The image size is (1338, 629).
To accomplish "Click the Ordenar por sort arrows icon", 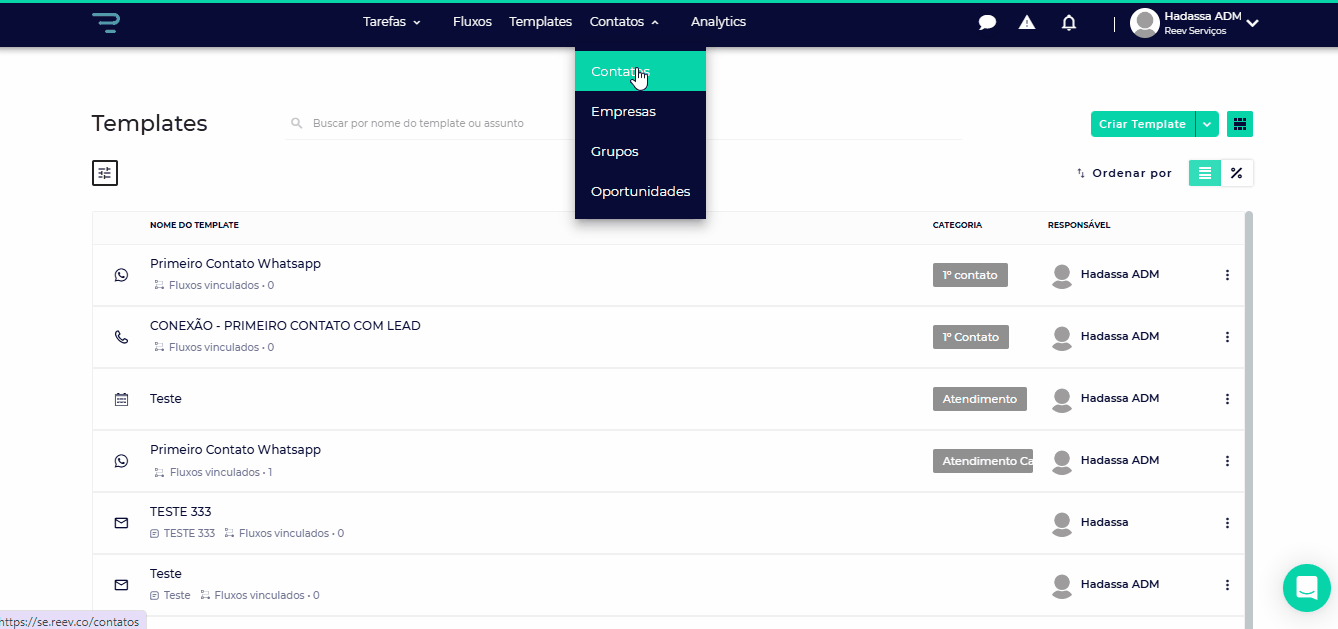I will (x=1081, y=174).
